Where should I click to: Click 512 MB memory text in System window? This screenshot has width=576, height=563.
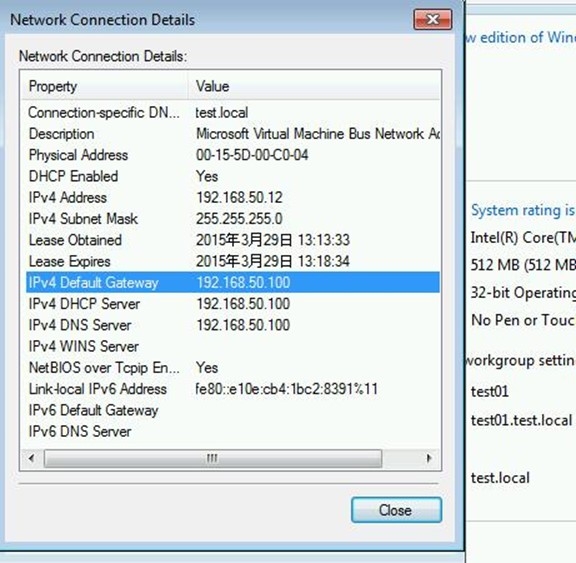[x=523, y=265]
